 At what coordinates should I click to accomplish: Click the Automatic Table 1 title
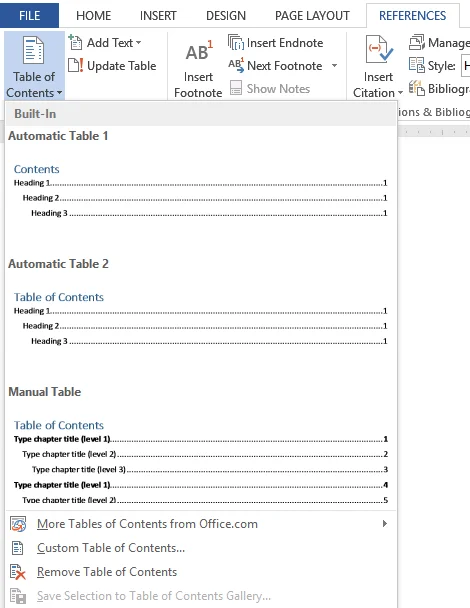pyautogui.click(x=58, y=136)
